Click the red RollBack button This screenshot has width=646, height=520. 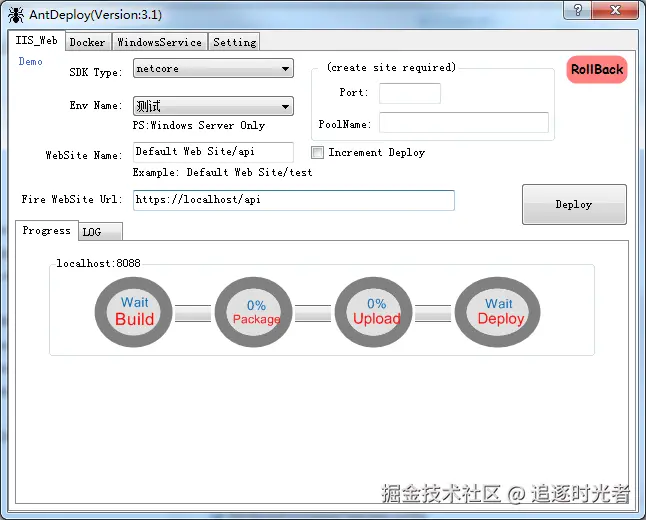[597, 70]
